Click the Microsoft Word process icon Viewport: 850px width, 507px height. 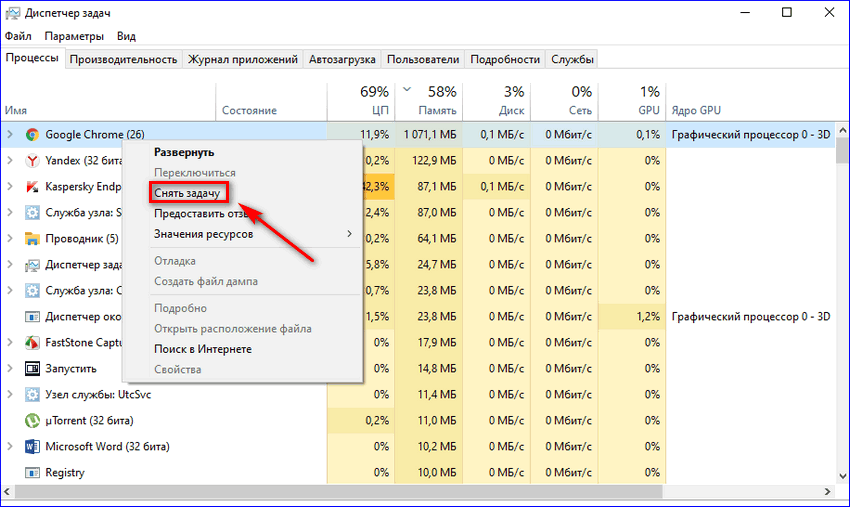(x=32, y=446)
